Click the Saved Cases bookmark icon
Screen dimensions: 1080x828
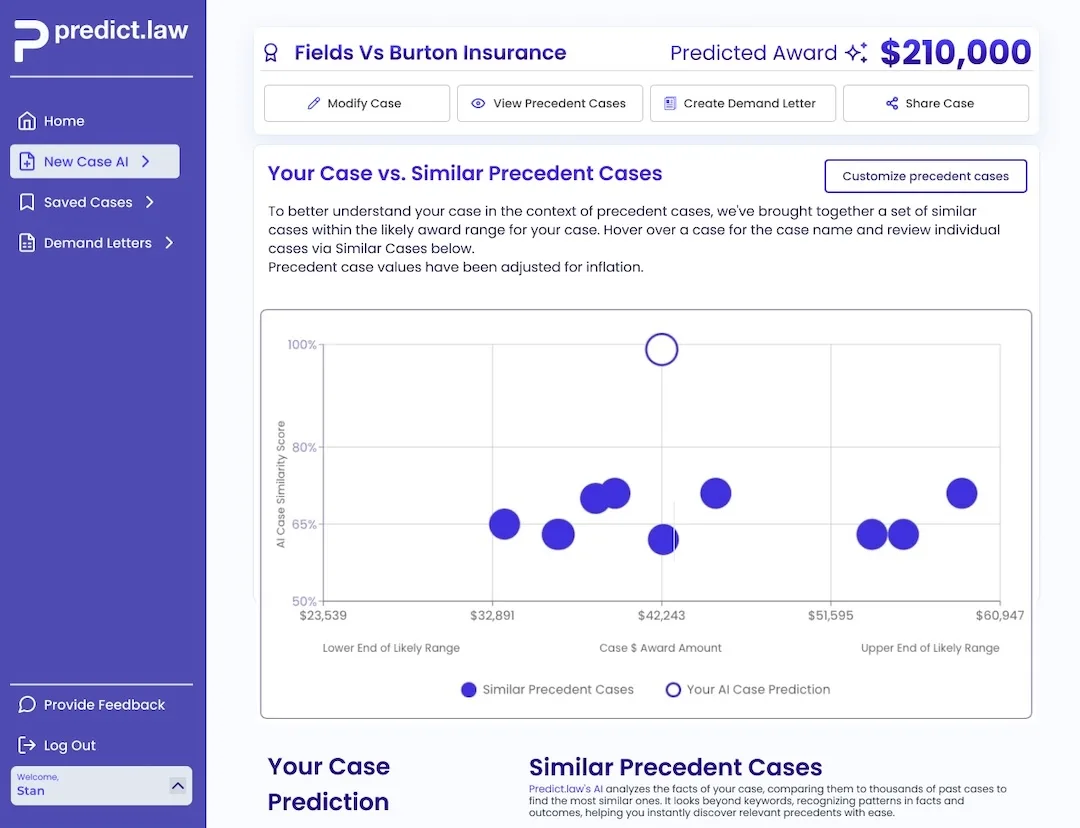(x=27, y=202)
